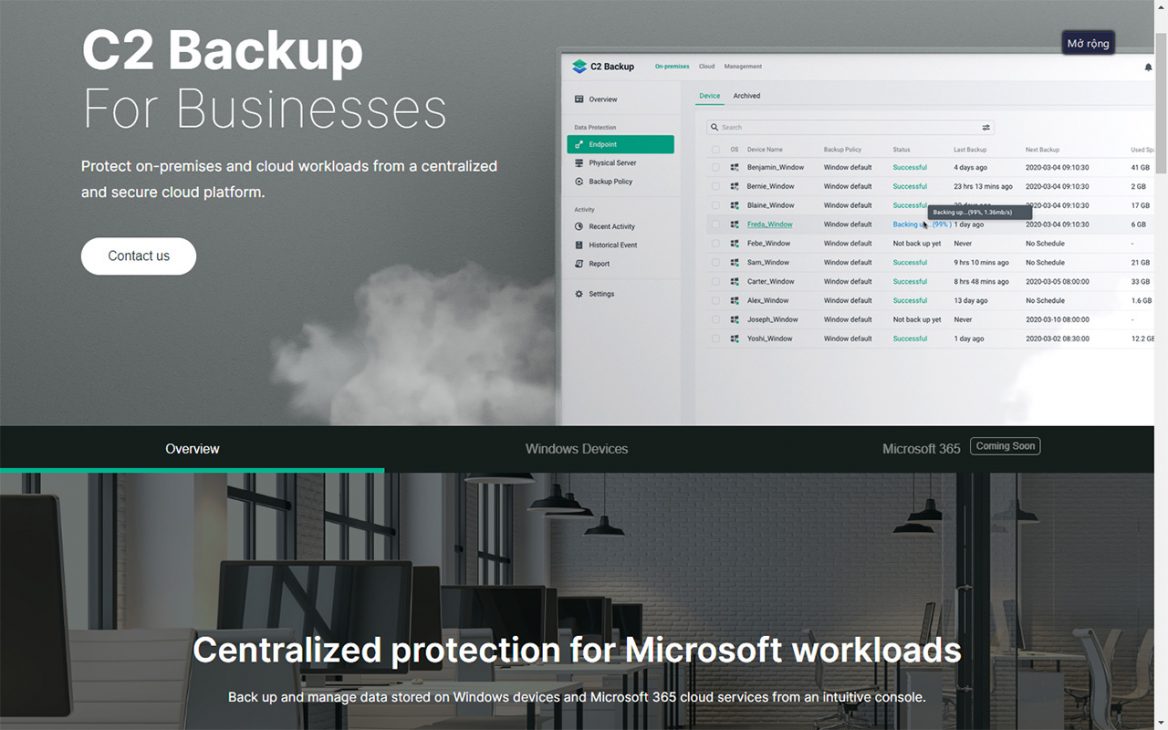Click the Endpoint icon in the sidebar
1168x730 pixels.
[x=579, y=145]
